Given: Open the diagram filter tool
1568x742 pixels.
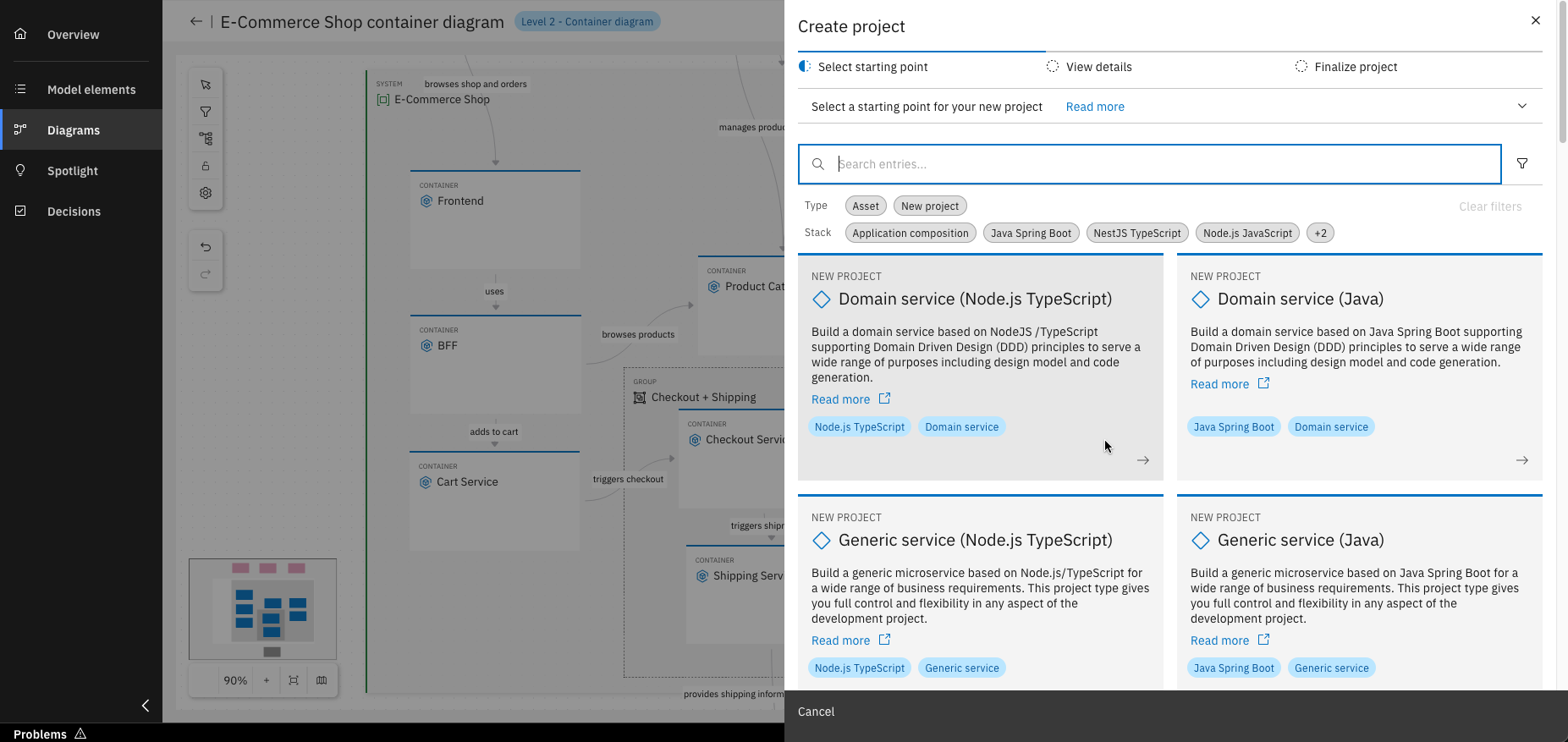Looking at the screenshot, I should [206, 112].
